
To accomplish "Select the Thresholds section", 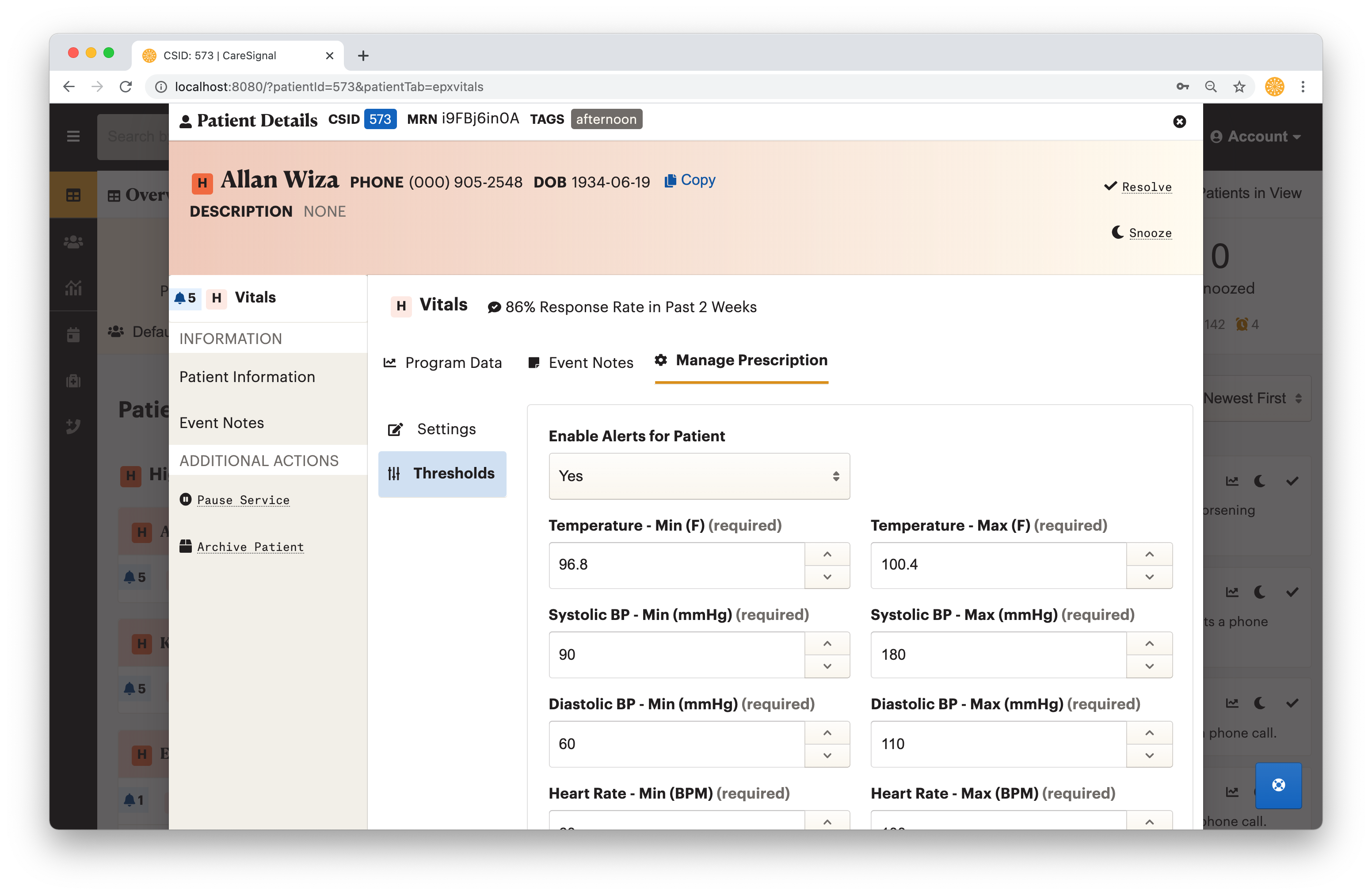I will click(x=442, y=474).
